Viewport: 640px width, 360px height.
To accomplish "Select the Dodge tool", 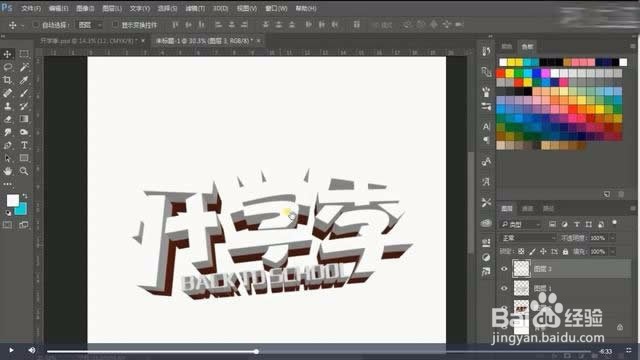I will (24, 132).
